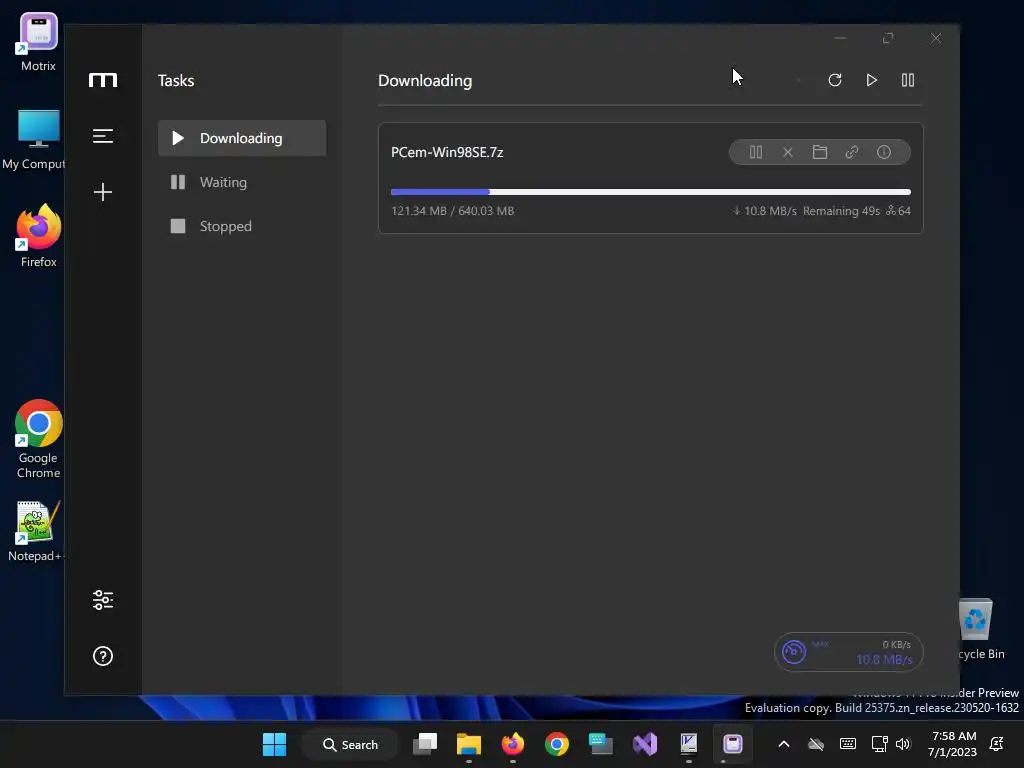The height and width of the screenshot is (768, 1024).
Task: Open the task list menu icon in sidebar
Action: 103,136
